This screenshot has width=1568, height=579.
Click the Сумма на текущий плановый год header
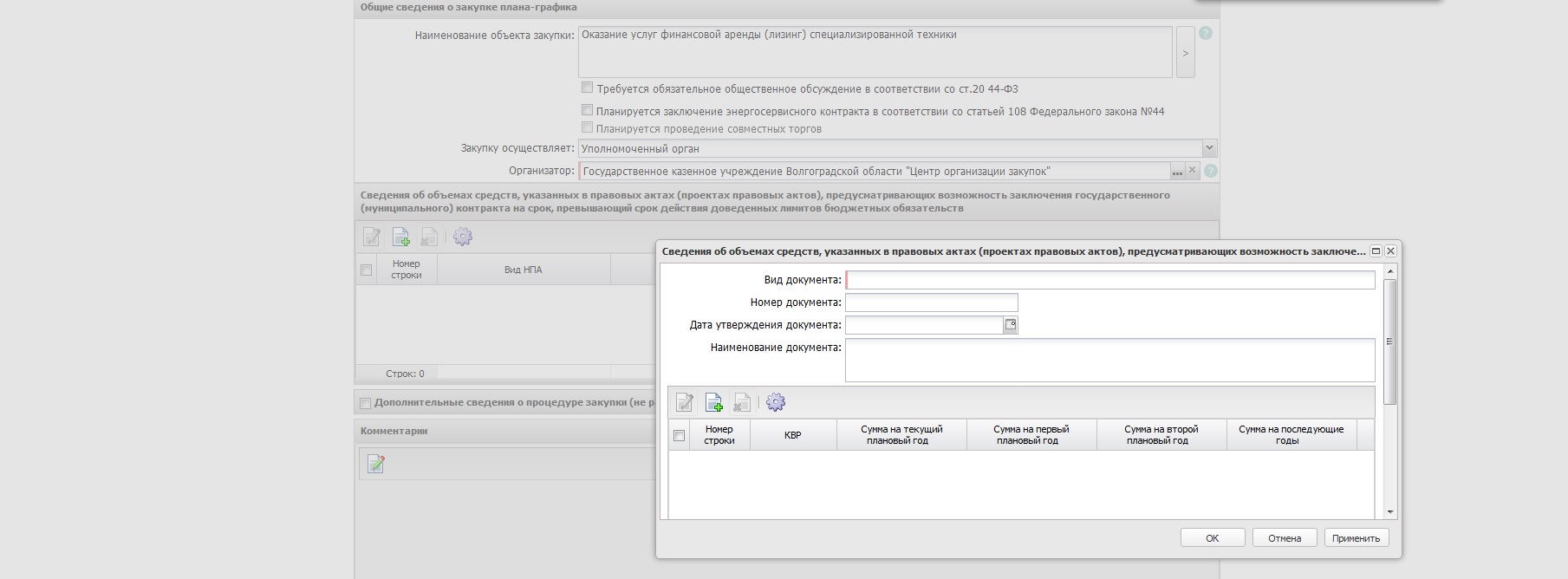901,435
